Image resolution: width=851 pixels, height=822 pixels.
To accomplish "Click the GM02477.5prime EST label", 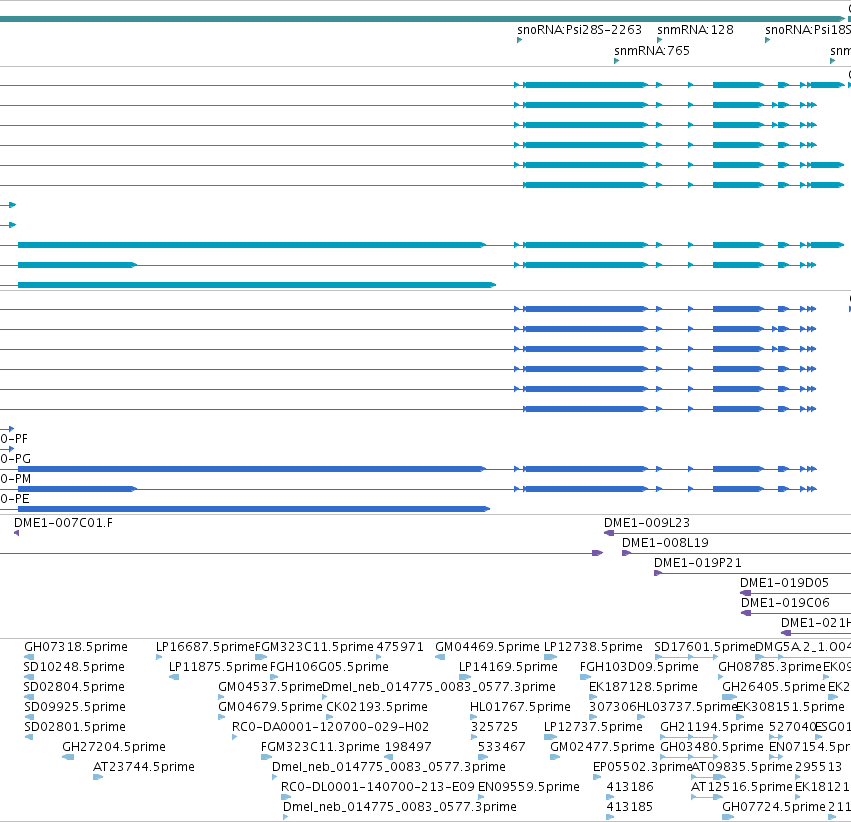I will (x=602, y=747).
